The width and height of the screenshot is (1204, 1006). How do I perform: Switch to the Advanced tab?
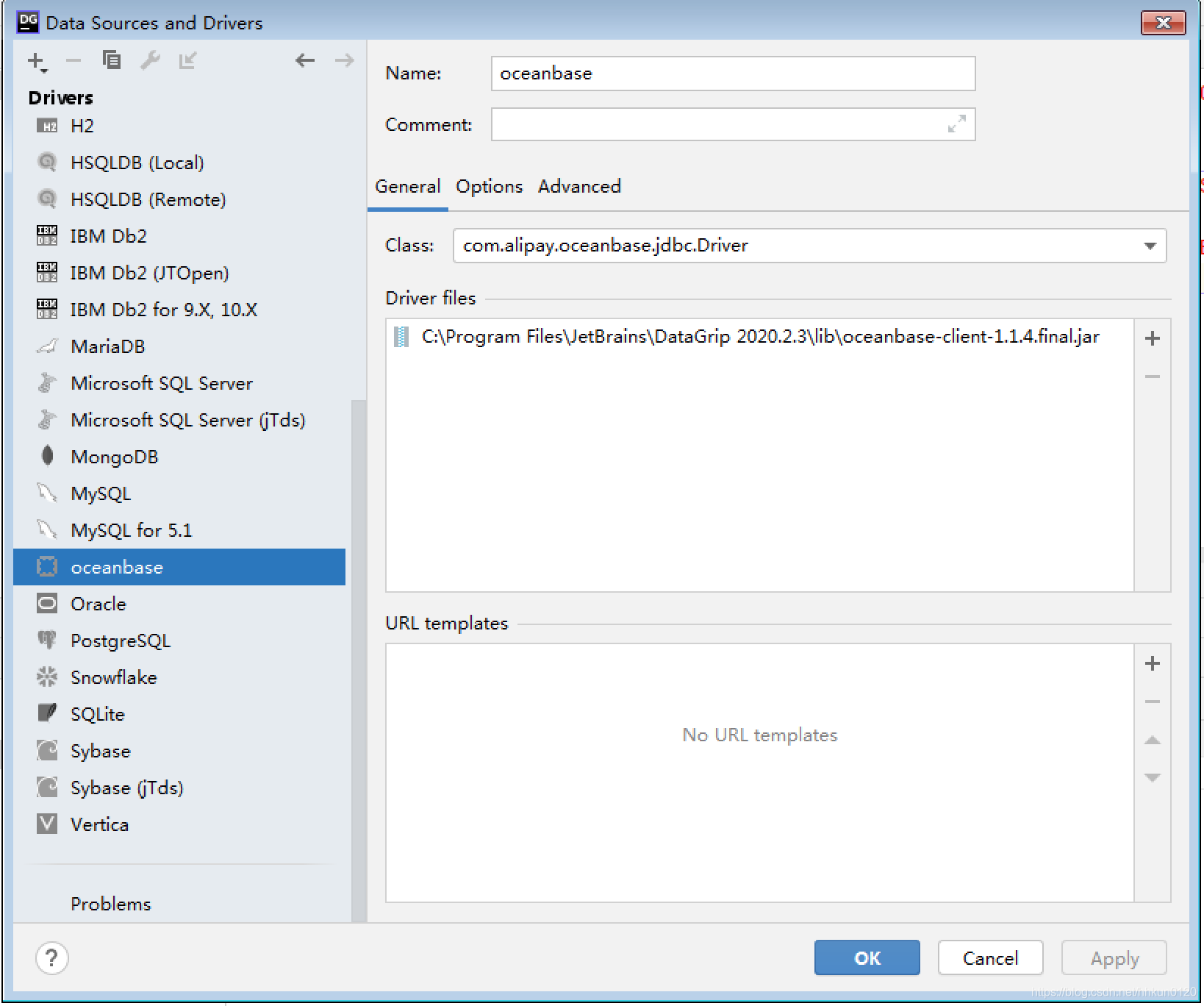pyautogui.click(x=579, y=187)
